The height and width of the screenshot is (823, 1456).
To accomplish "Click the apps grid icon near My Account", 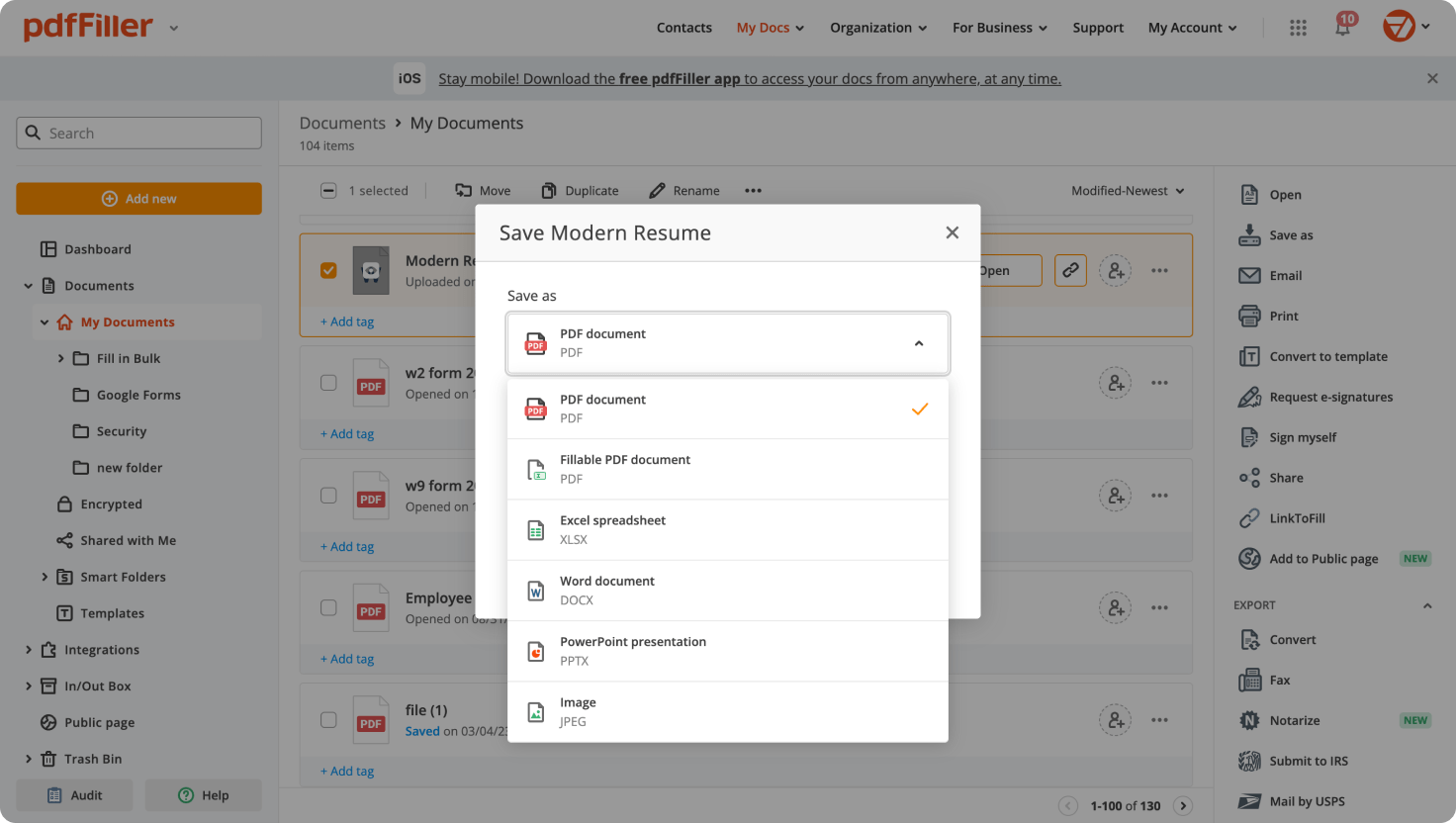I will pyautogui.click(x=1298, y=27).
